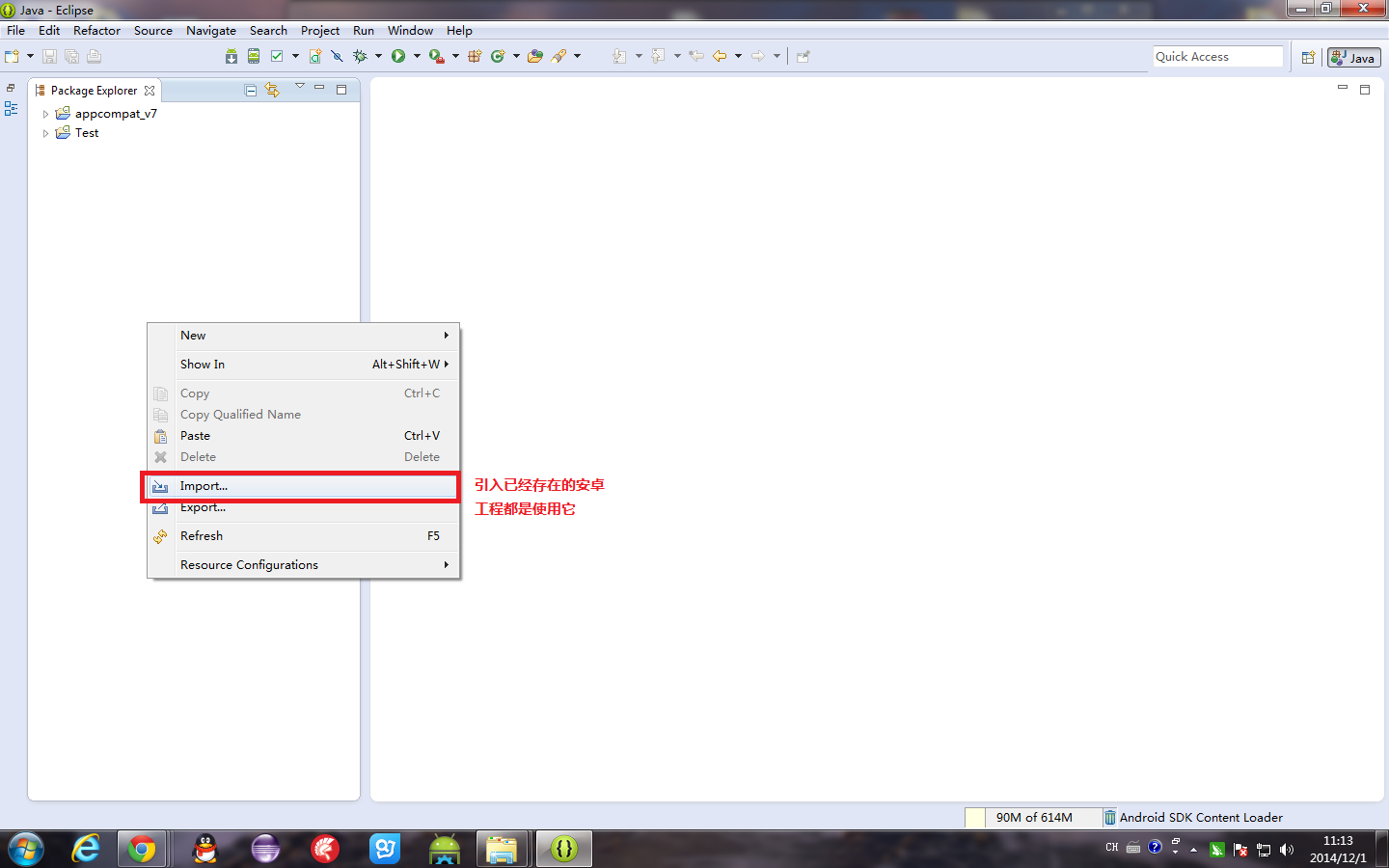Minimize the Package Explorer view
This screenshot has height=868, width=1389.
[319, 88]
